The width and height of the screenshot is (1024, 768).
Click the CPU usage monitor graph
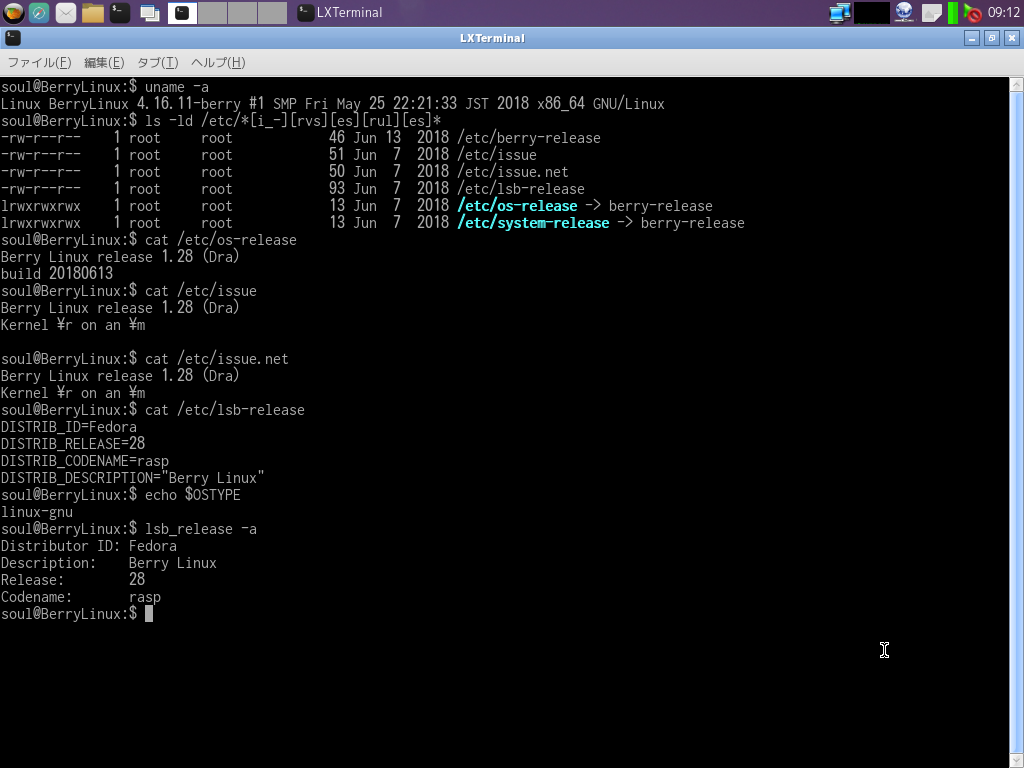(872, 12)
